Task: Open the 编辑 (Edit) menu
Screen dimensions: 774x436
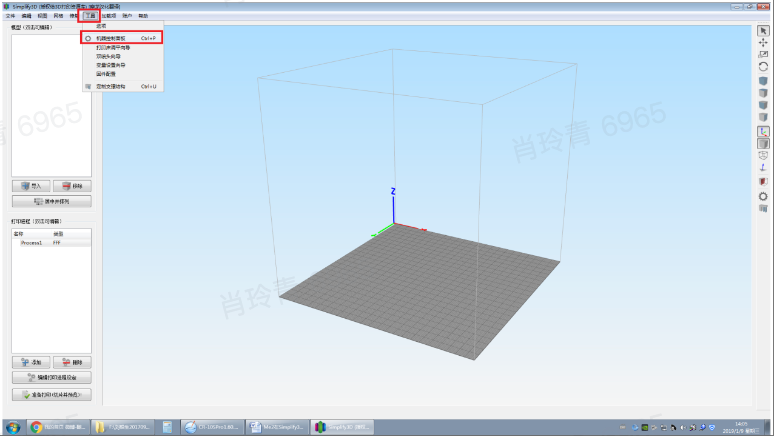Action: [x=25, y=16]
